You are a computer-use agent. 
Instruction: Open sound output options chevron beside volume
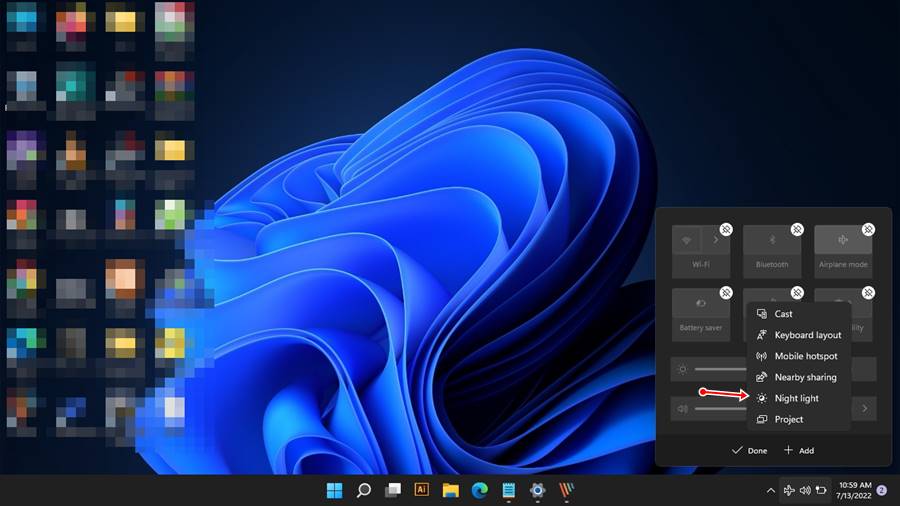tap(864, 408)
